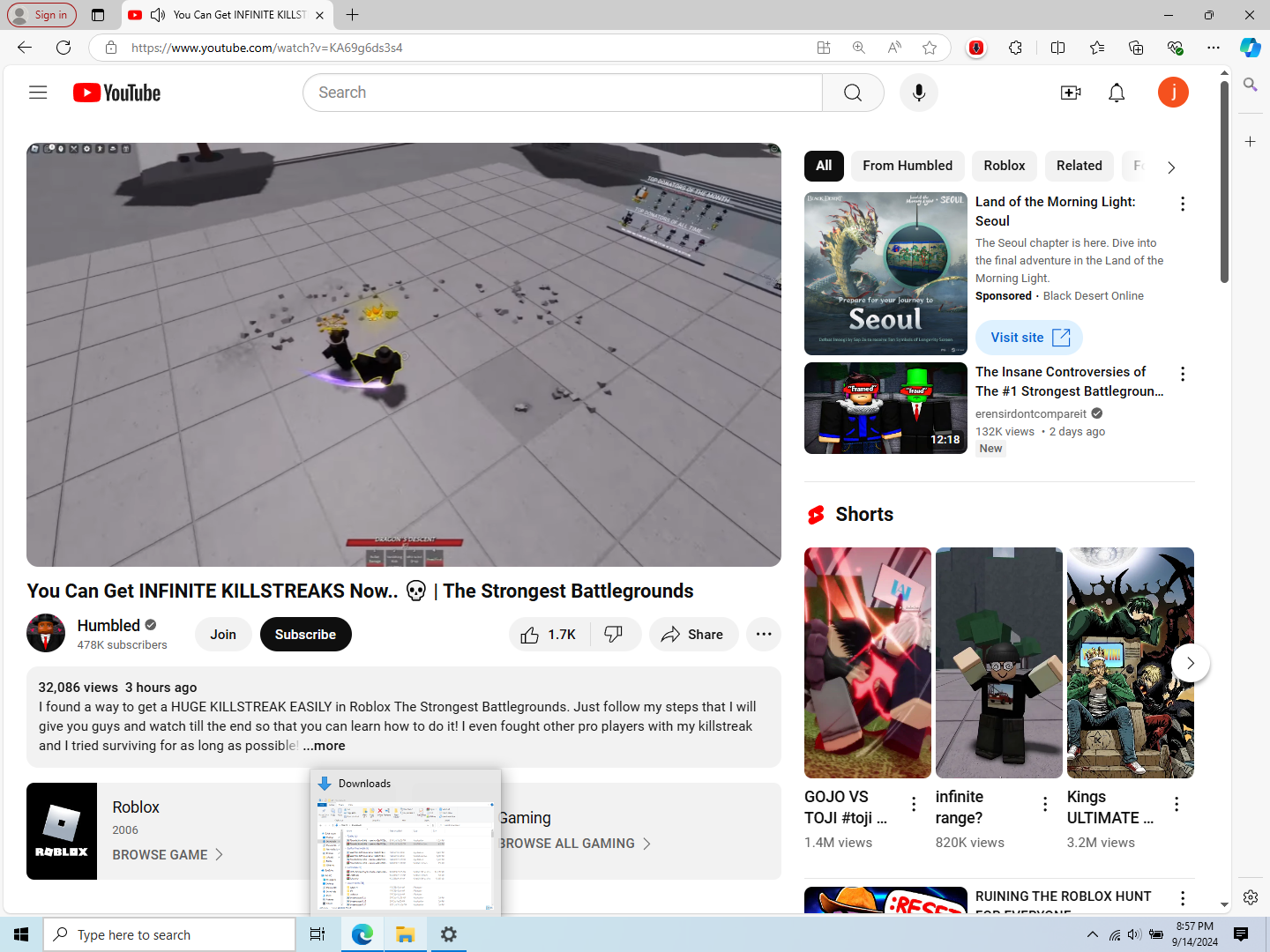Screen dimensions: 1270x952
Task: Subscribe to Humbled channel
Action: point(305,635)
